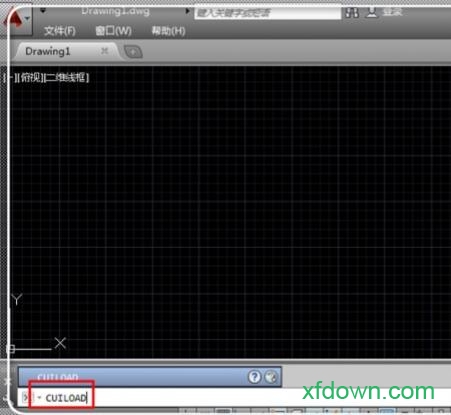Viewport: 451px width, 415px height.
Task: Click in the command line input field
Action: (x=233, y=397)
